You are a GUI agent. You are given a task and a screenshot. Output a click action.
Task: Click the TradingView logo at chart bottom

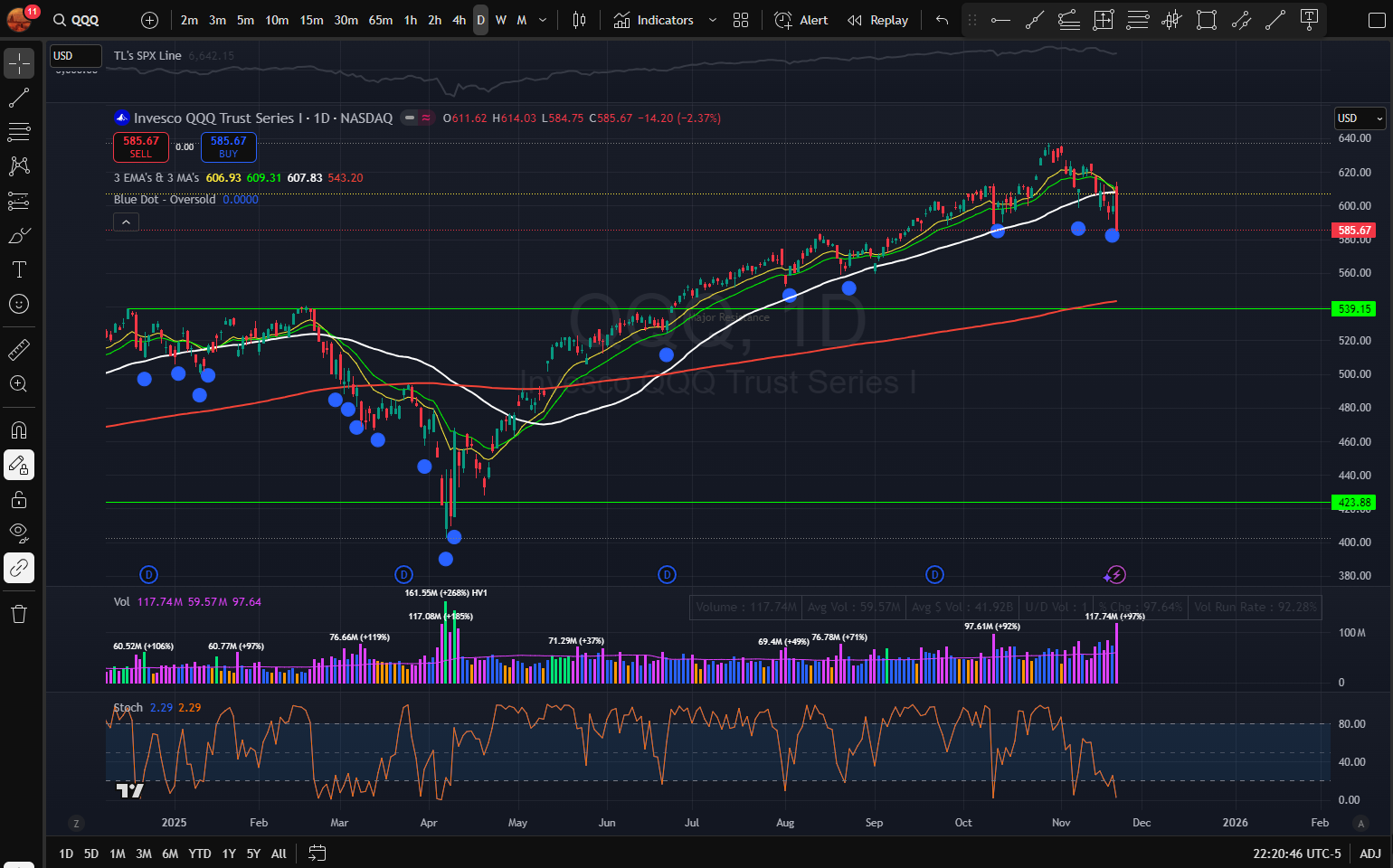tap(130, 790)
